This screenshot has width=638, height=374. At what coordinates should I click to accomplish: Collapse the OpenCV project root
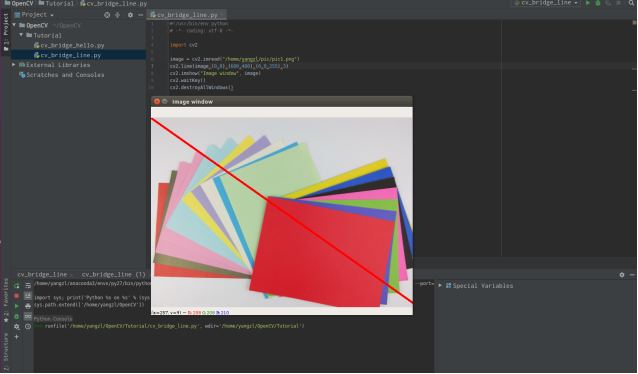tap(15, 25)
